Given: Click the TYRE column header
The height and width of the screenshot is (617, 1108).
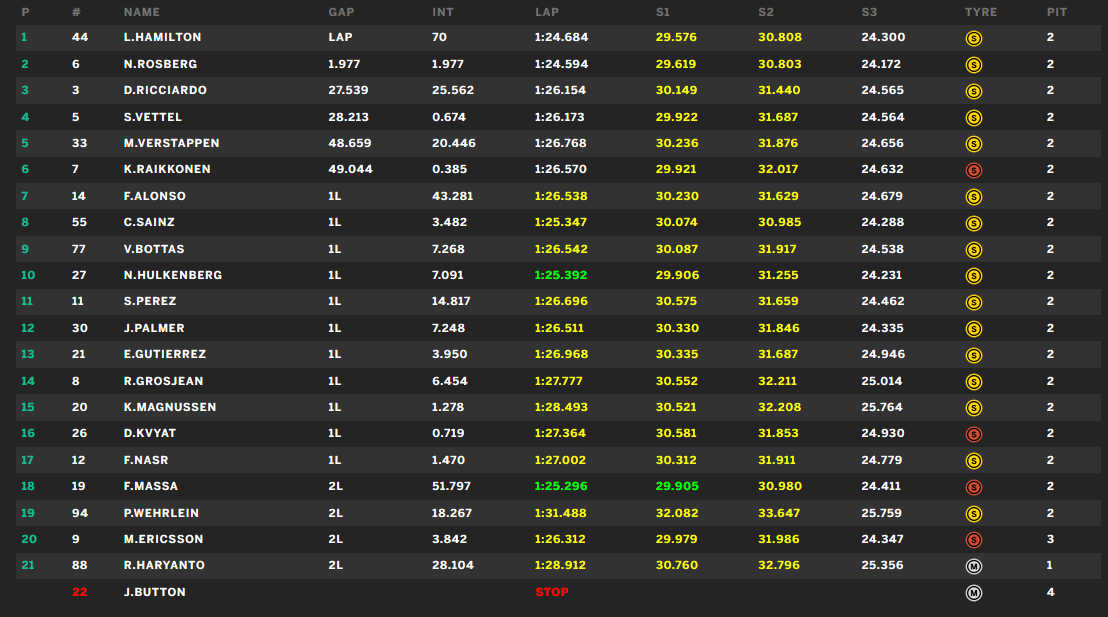Looking at the screenshot, I should click(980, 12).
